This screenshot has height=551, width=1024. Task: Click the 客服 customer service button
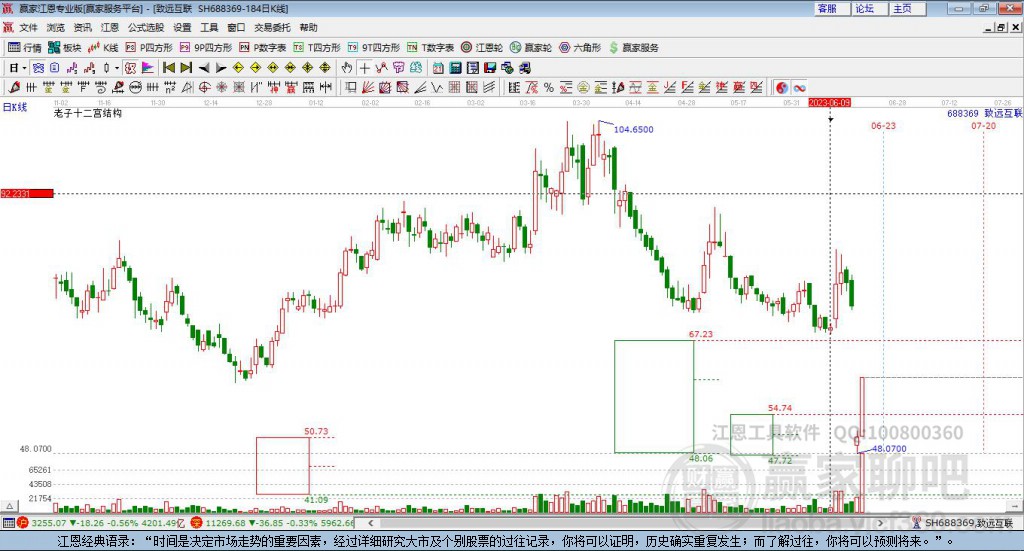pos(831,8)
